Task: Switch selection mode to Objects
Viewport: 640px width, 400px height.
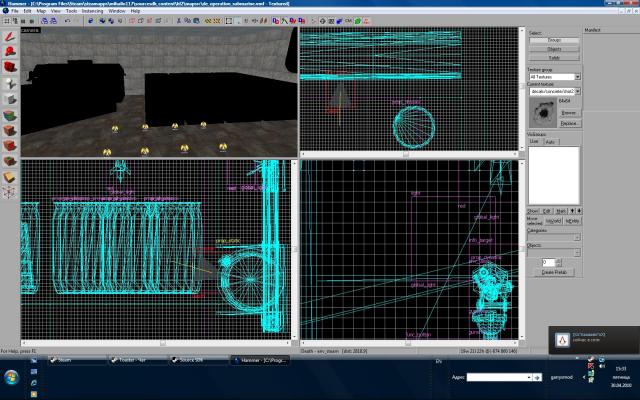Action: (x=553, y=48)
